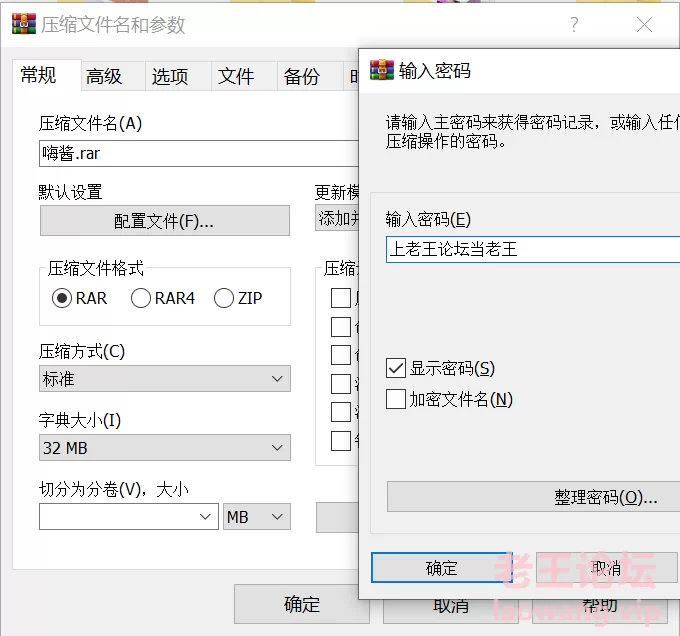680x636 pixels.
Task: Tick the first checkbox in compression options
Action: 341,298
